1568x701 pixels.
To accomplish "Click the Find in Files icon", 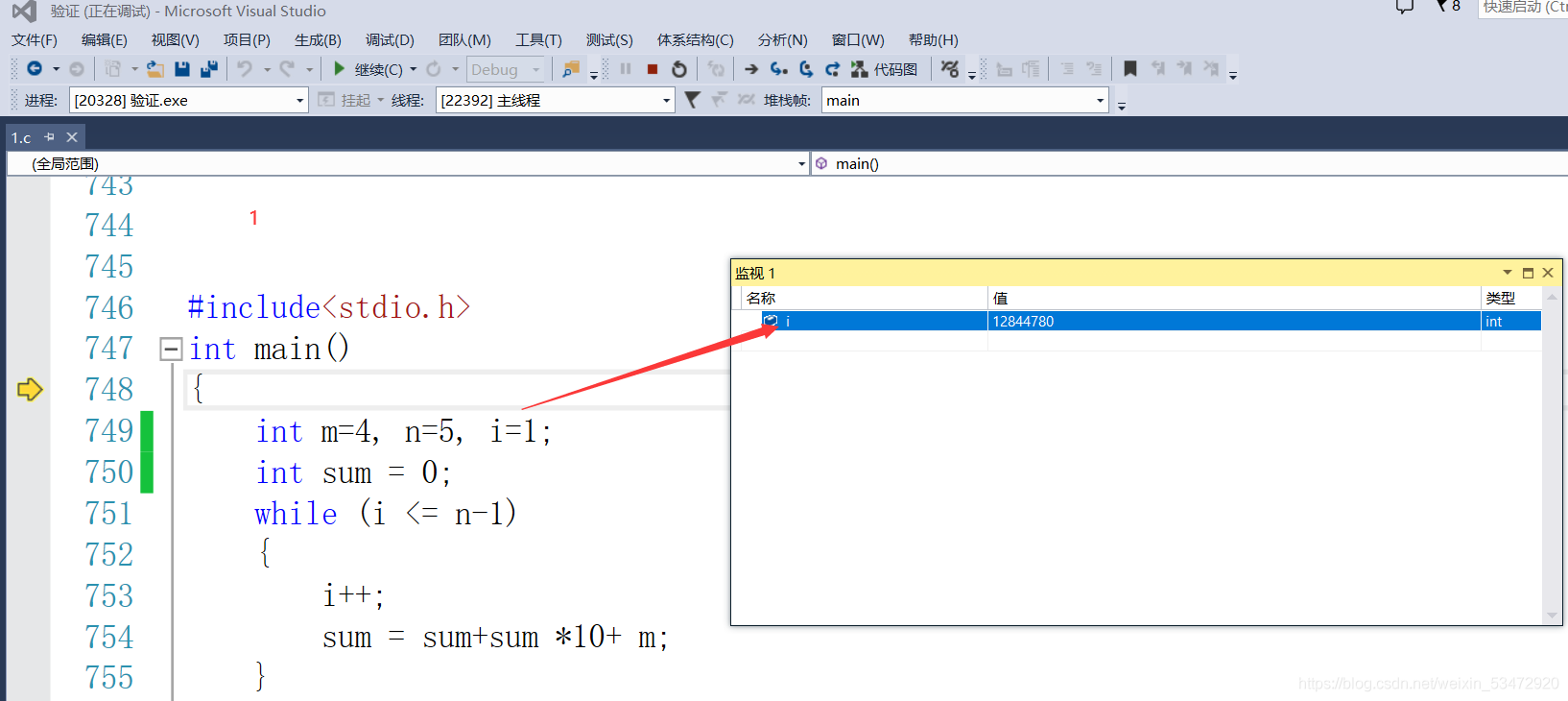I will coord(571,69).
